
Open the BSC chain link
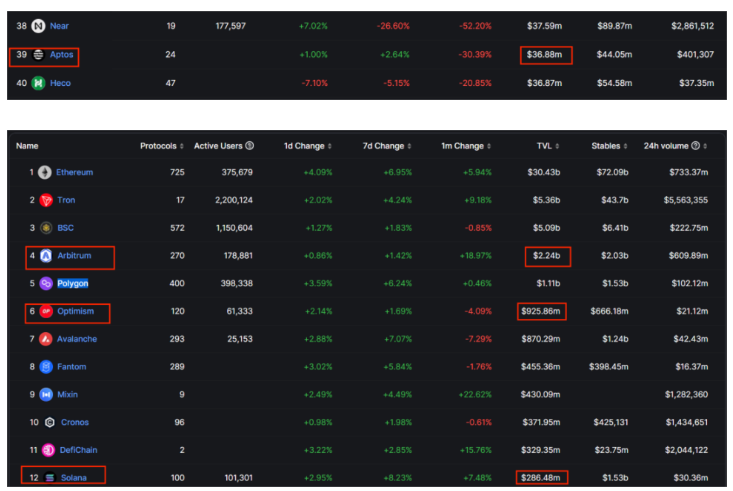point(65,228)
